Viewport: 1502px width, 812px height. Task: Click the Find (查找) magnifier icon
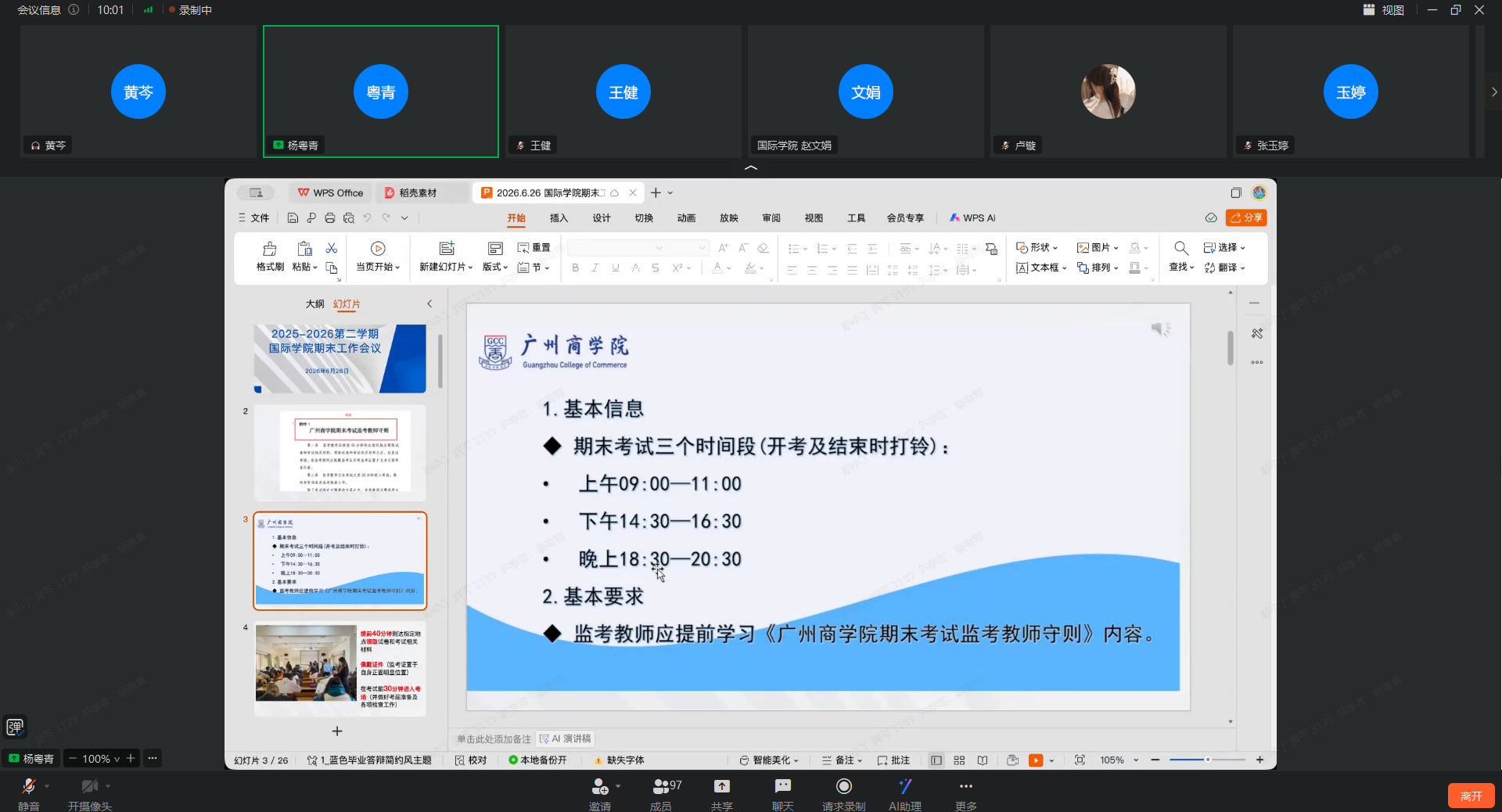[1181, 248]
